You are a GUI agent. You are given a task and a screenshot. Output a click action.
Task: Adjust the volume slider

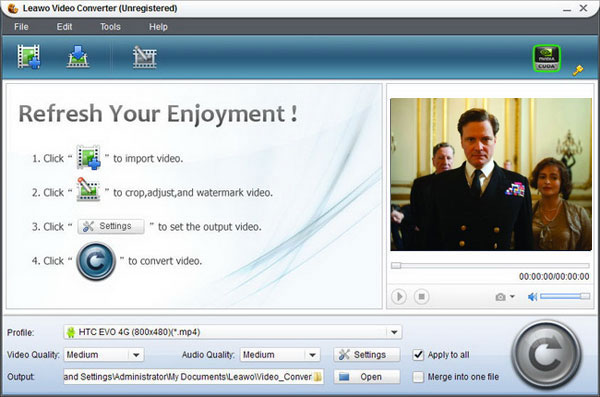565,296
